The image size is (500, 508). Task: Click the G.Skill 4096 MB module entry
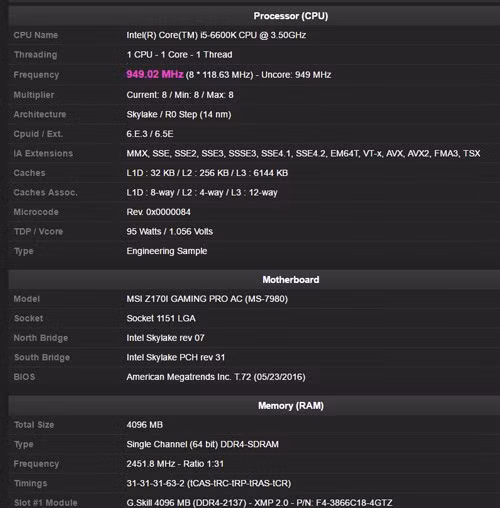[259, 502]
